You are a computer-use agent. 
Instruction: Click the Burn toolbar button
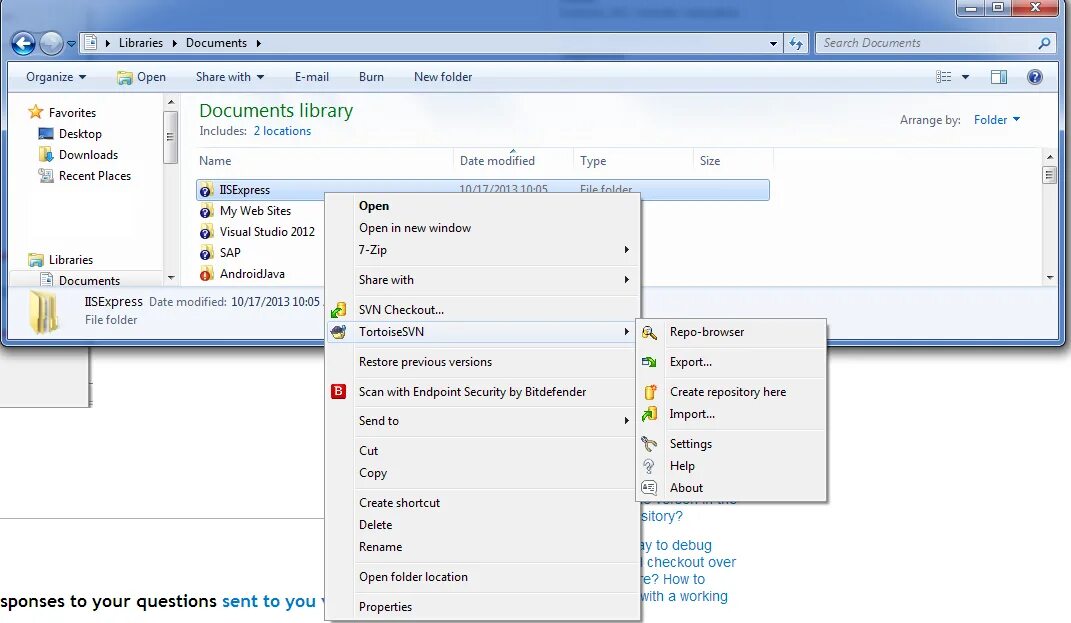pyautogui.click(x=371, y=77)
